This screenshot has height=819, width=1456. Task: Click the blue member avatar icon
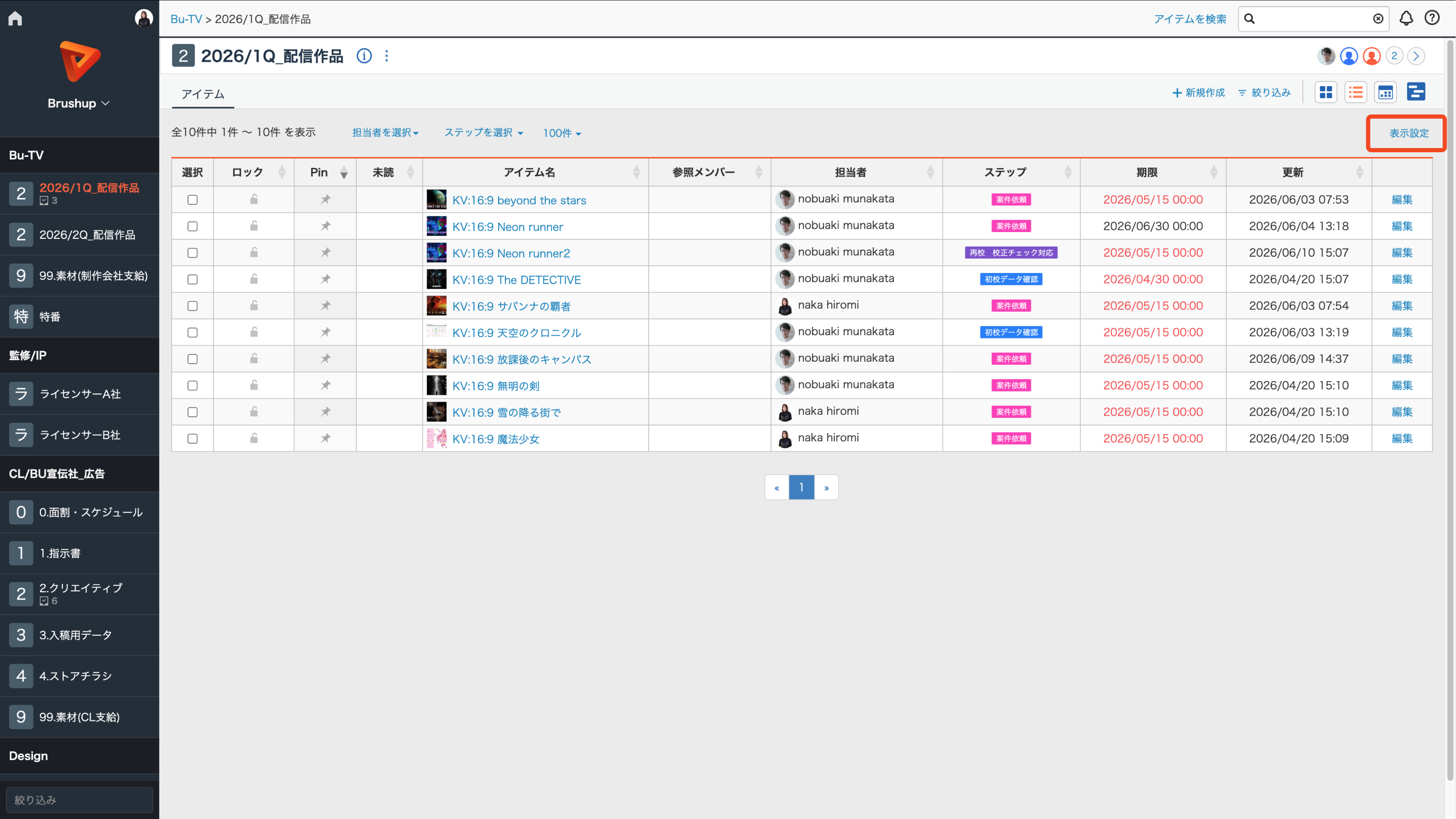(1348, 56)
